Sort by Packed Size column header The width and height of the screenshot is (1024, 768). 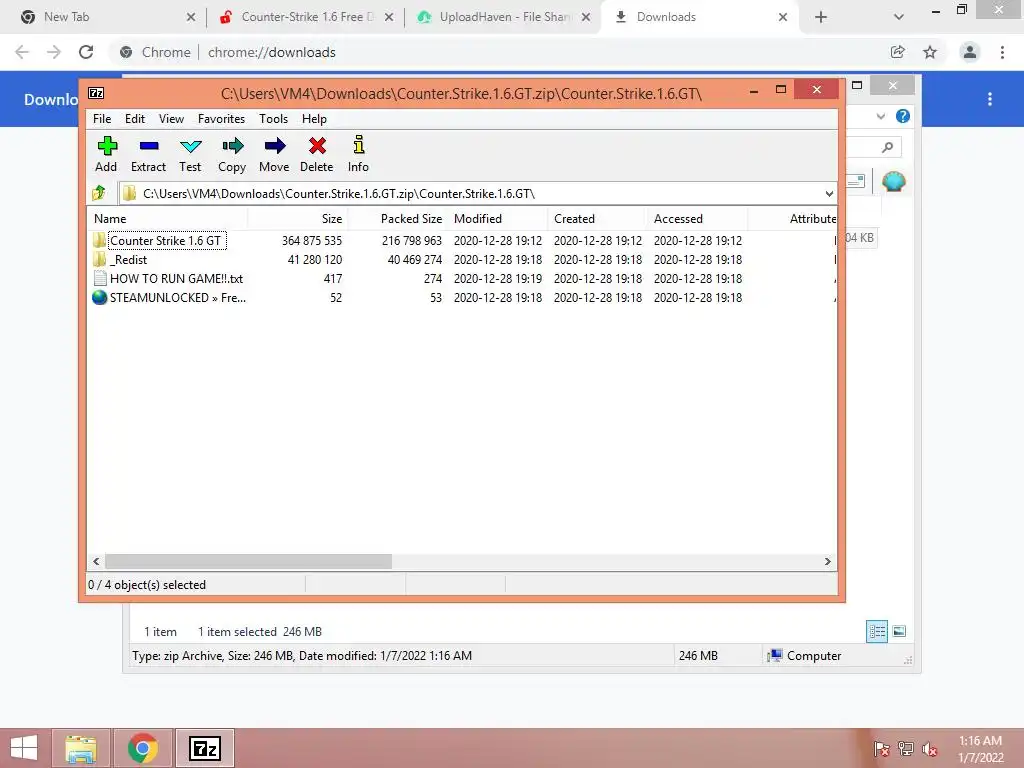pos(398,219)
